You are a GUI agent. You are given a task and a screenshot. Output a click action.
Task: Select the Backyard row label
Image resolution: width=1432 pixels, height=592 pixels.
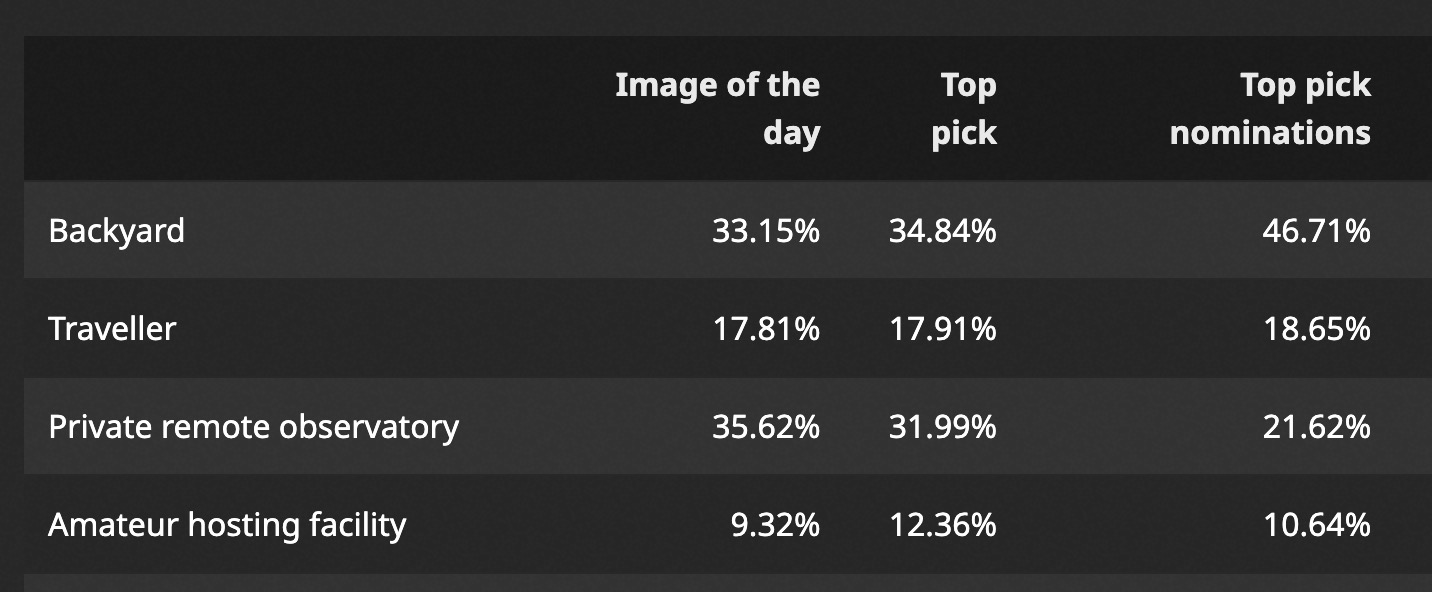[116, 231]
